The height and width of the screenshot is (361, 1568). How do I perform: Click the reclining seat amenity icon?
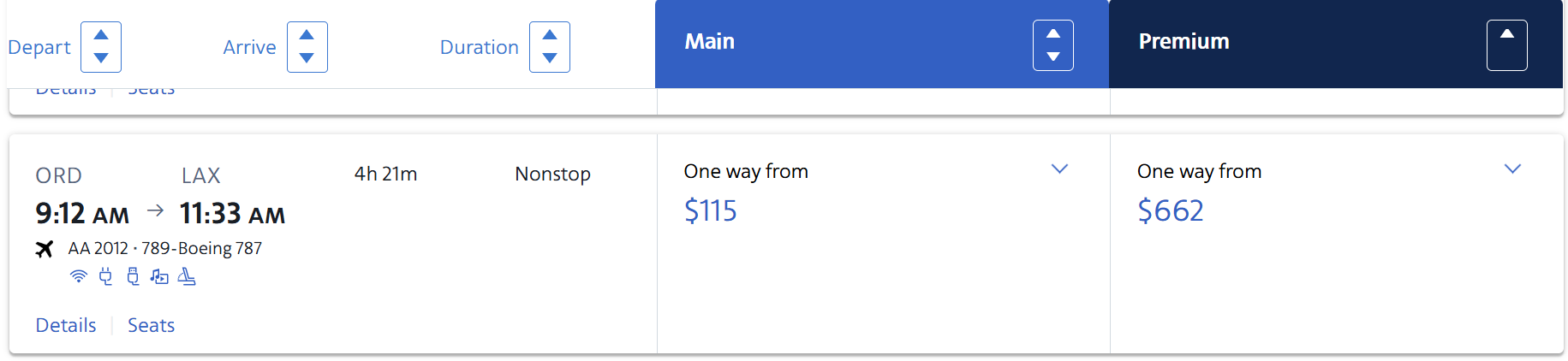point(187,276)
